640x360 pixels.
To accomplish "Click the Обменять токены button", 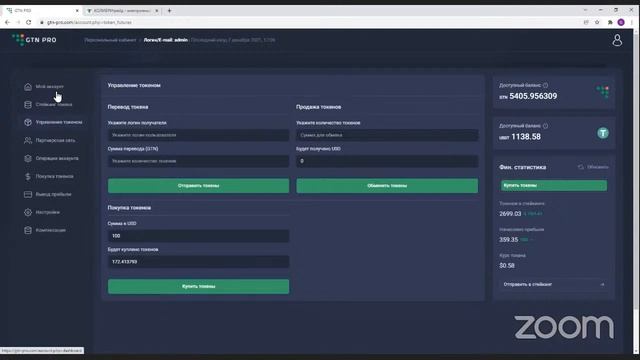I will click(387, 186).
